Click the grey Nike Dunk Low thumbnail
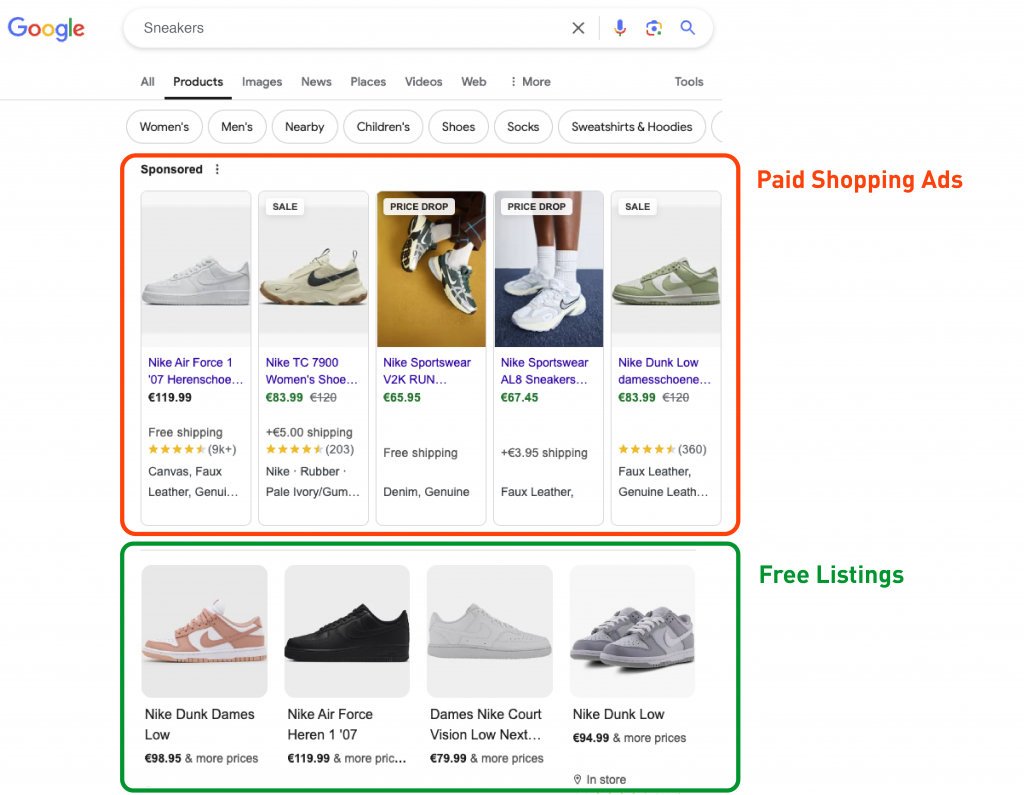Viewport: 1024px width, 795px height. 632,631
